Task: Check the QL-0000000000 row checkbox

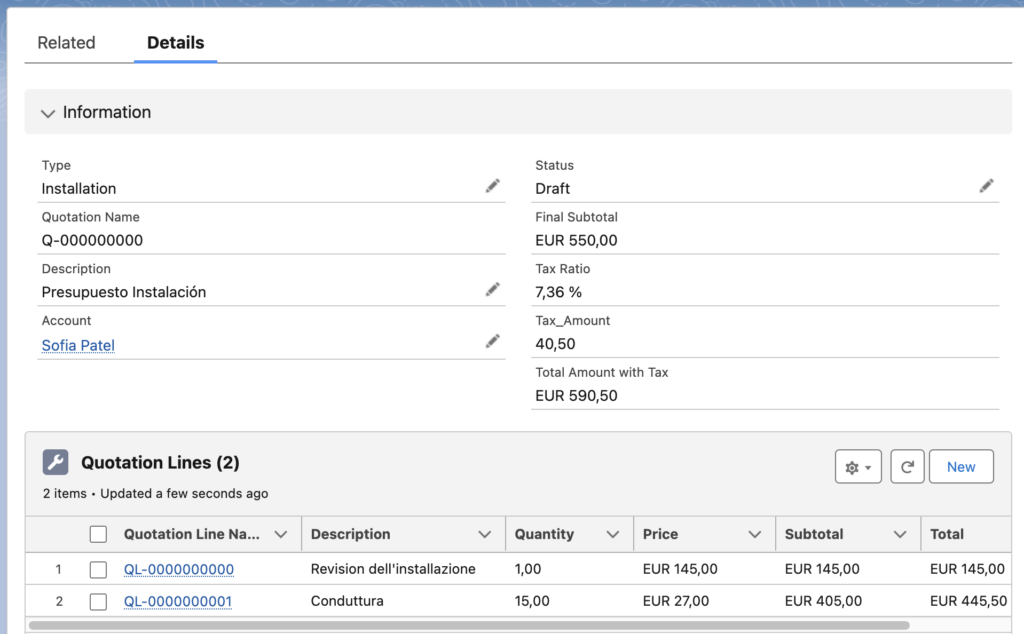Action: click(x=98, y=569)
